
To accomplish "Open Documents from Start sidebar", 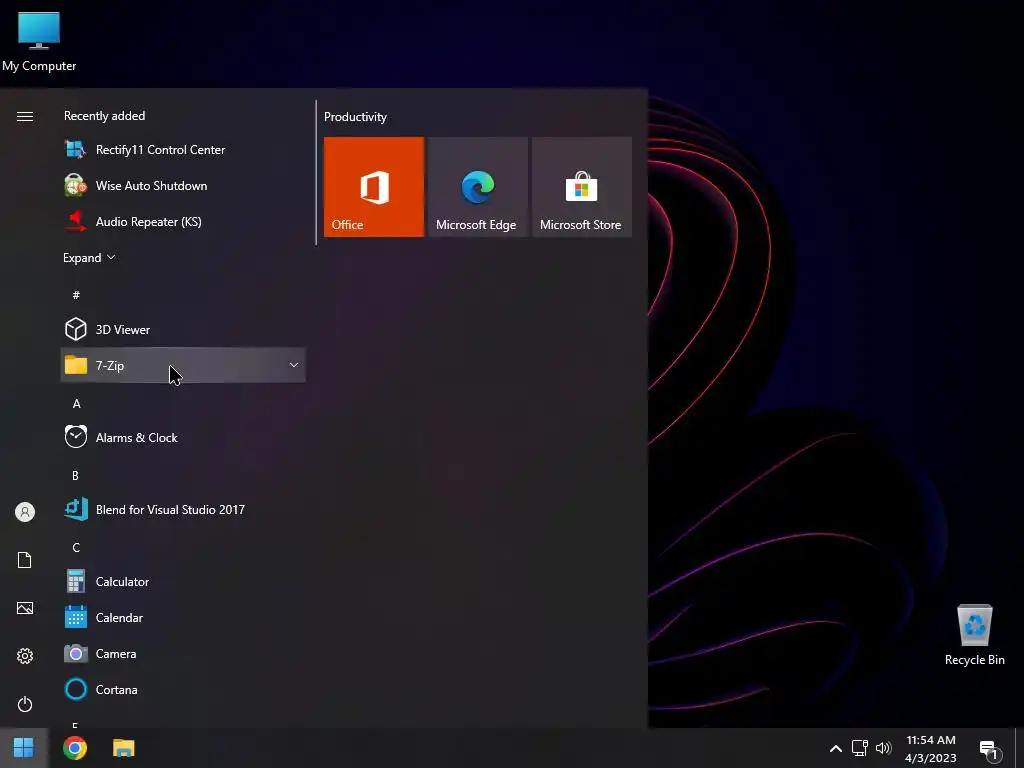I will (25, 560).
